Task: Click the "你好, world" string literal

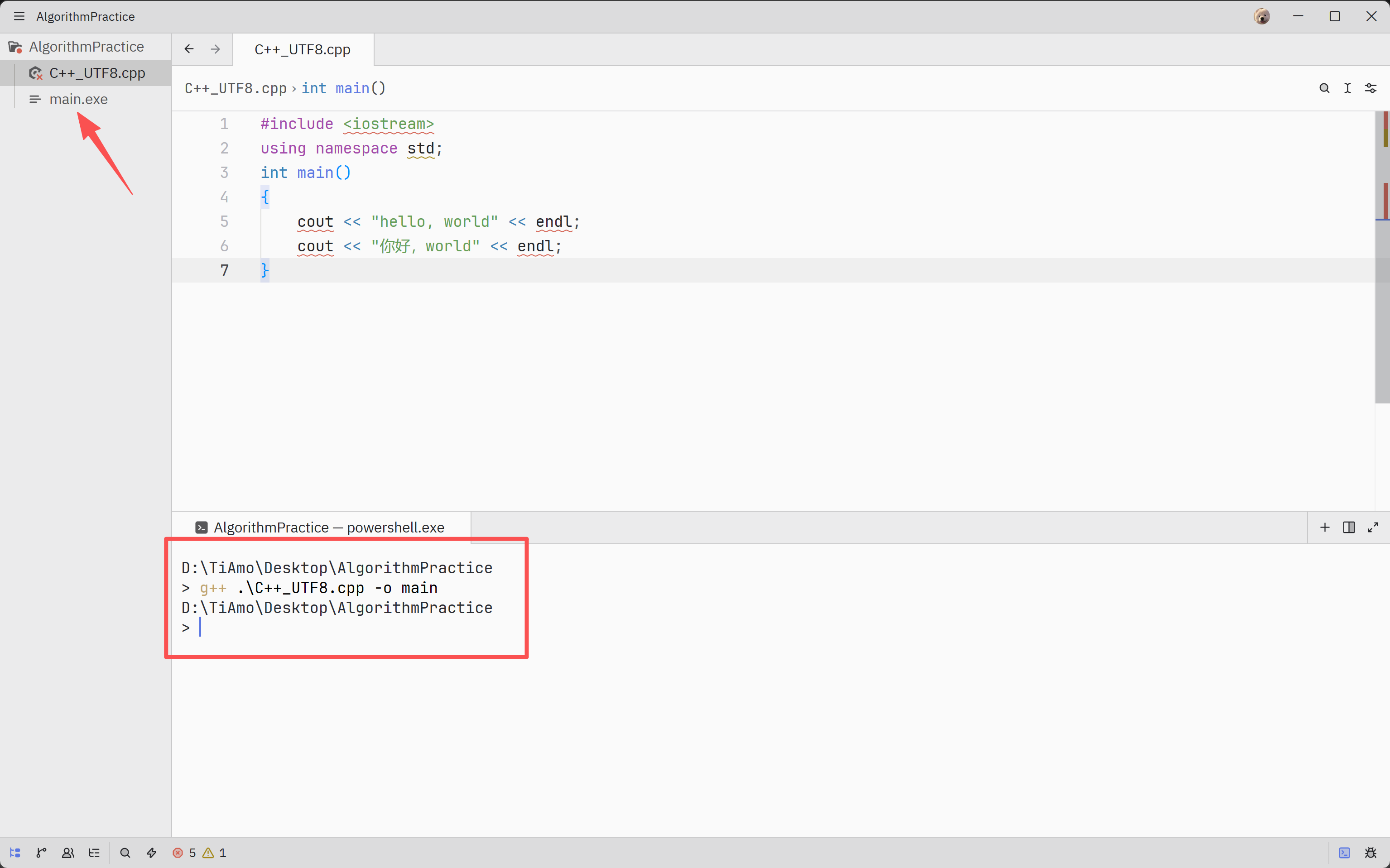Action: 425,246
